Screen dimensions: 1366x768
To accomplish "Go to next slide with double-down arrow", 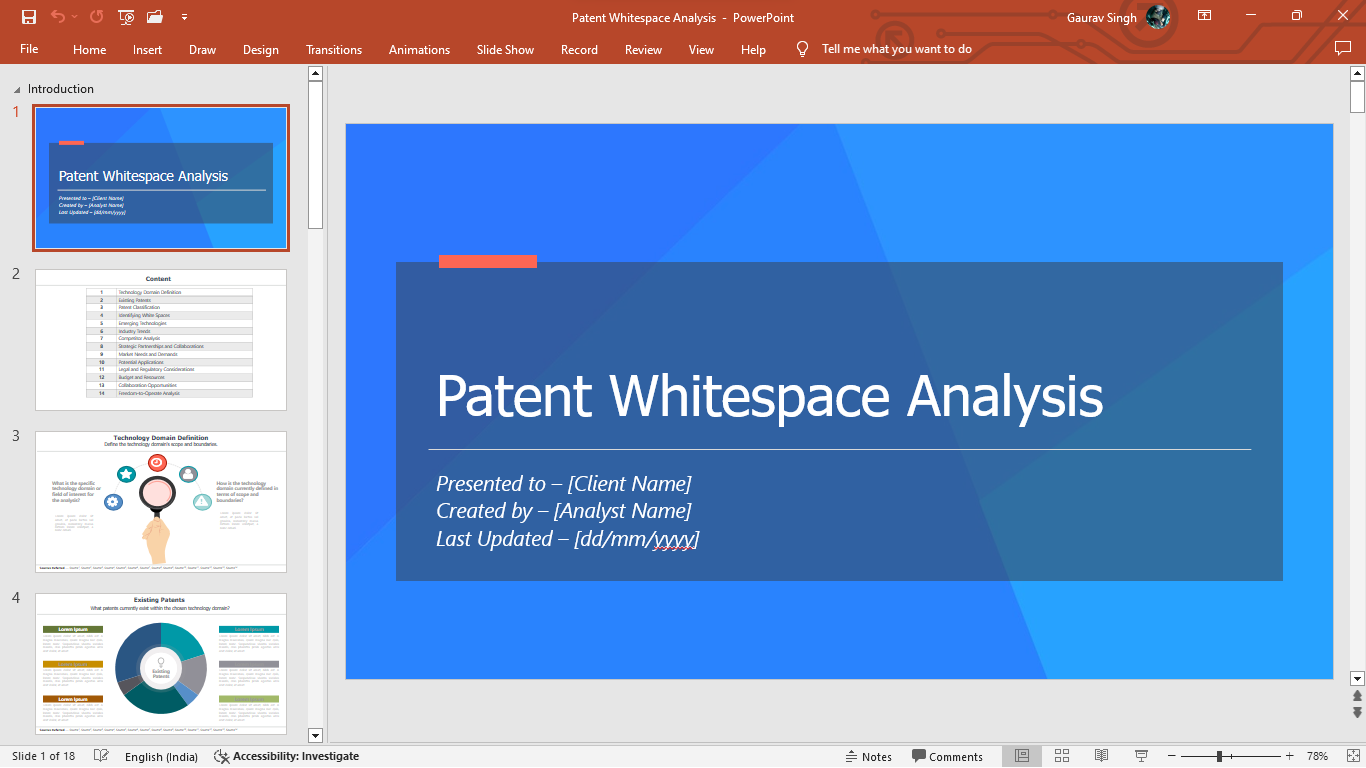I will coord(1357,712).
